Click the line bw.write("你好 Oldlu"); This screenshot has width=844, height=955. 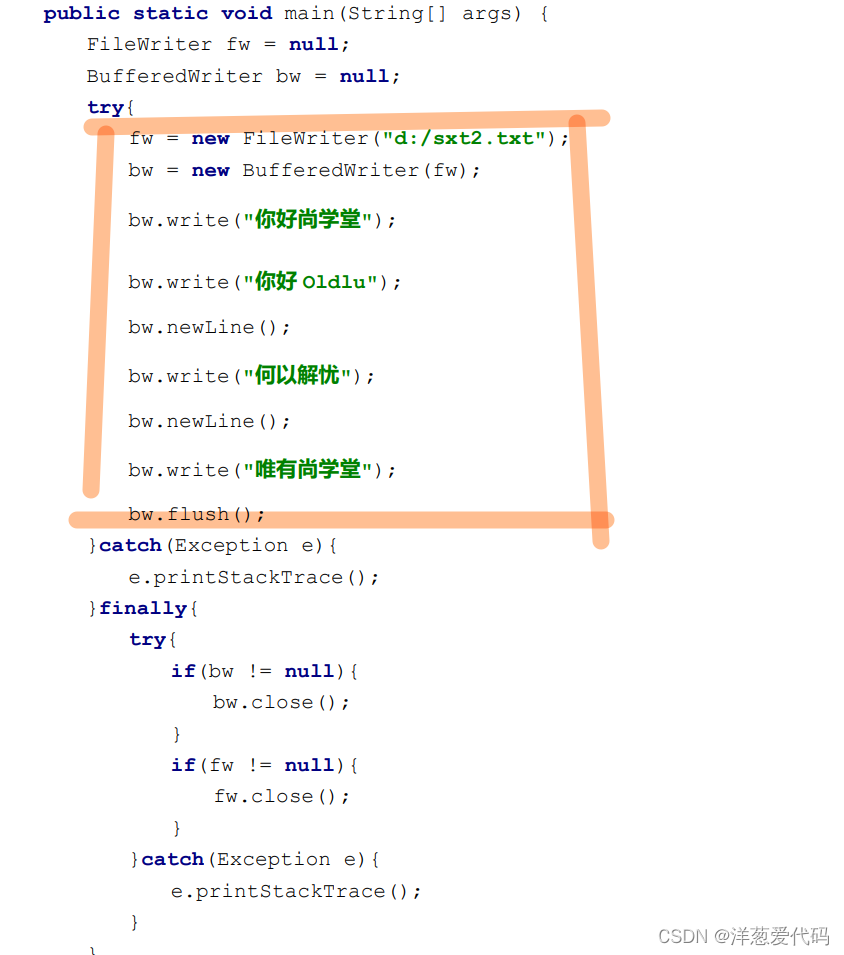click(264, 281)
